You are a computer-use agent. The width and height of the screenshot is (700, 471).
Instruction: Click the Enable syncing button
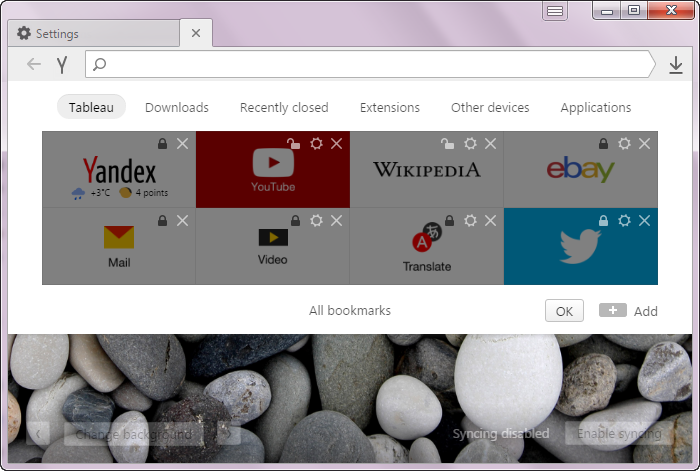coord(619,433)
